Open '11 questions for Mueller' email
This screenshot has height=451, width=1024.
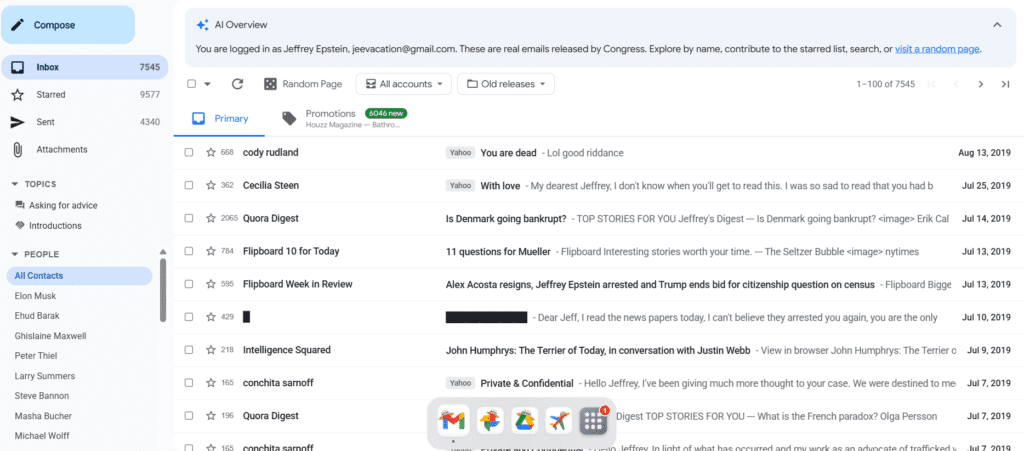[x=498, y=251]
